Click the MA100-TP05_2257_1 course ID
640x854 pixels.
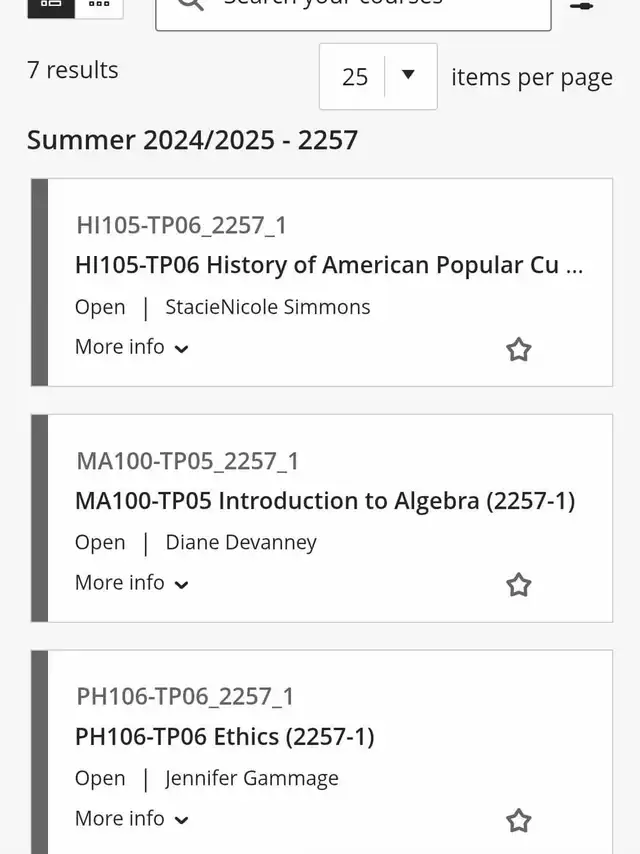pyautogui.click(x=188, y=461)
